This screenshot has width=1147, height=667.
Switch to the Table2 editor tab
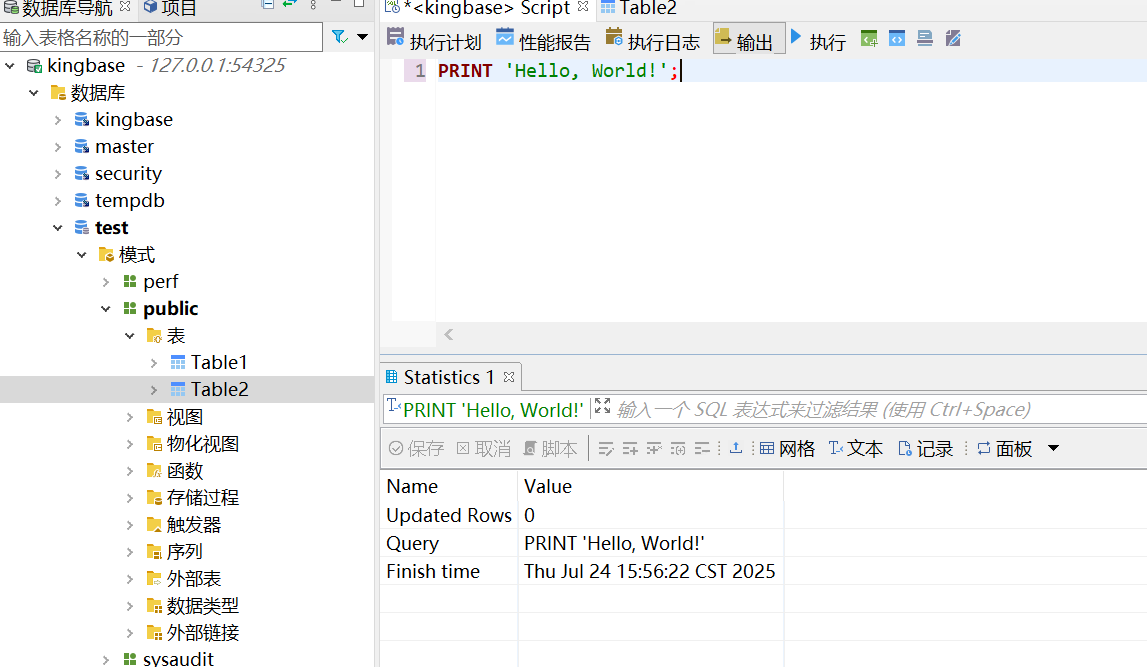(x=639, y=8)
